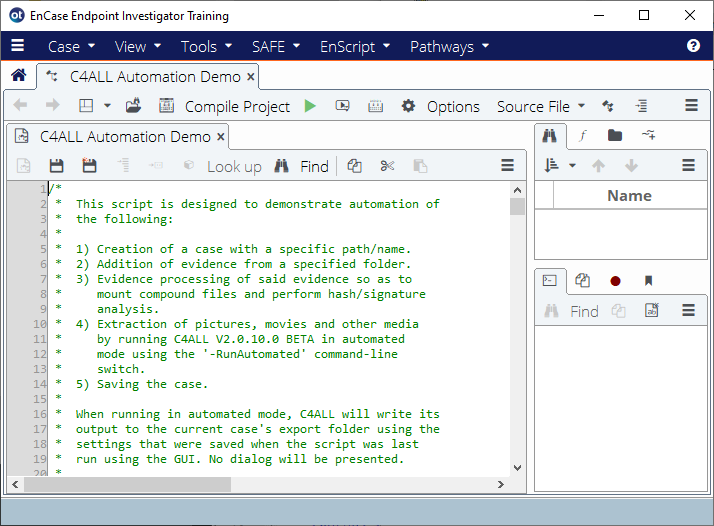
Task: Click Compile Project button
Action: click(224, 106)
